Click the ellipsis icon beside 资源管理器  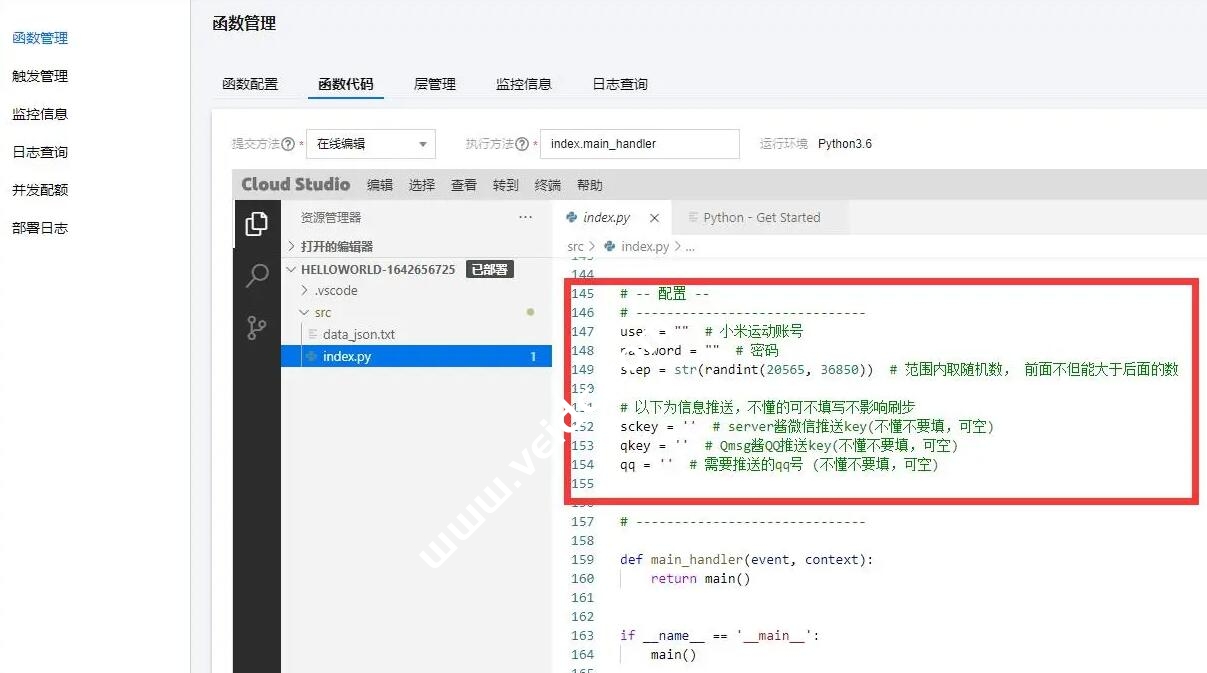(525, 217)
